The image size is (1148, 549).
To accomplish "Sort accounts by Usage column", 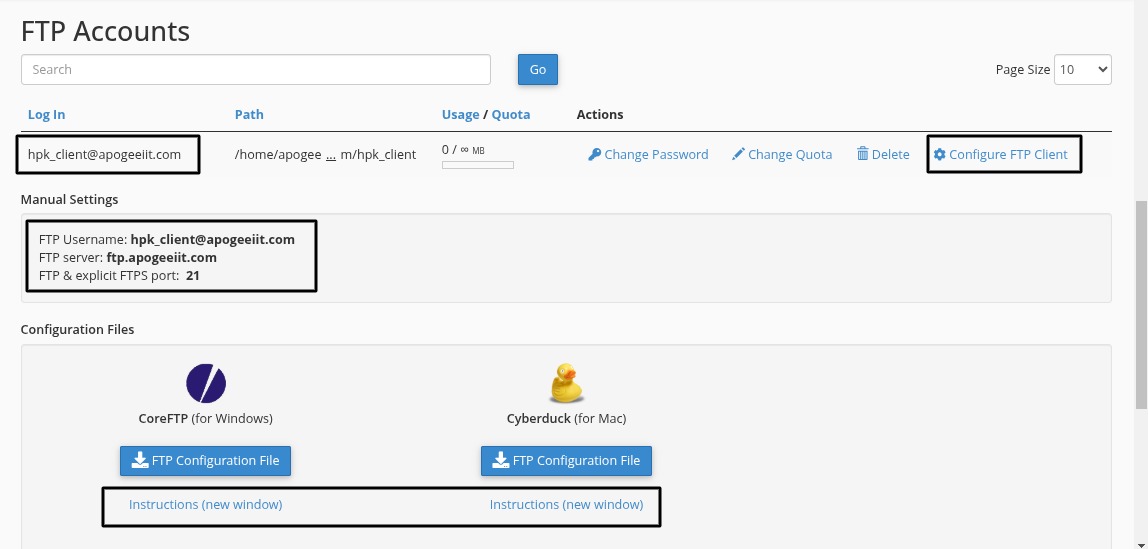I will 460,115.
